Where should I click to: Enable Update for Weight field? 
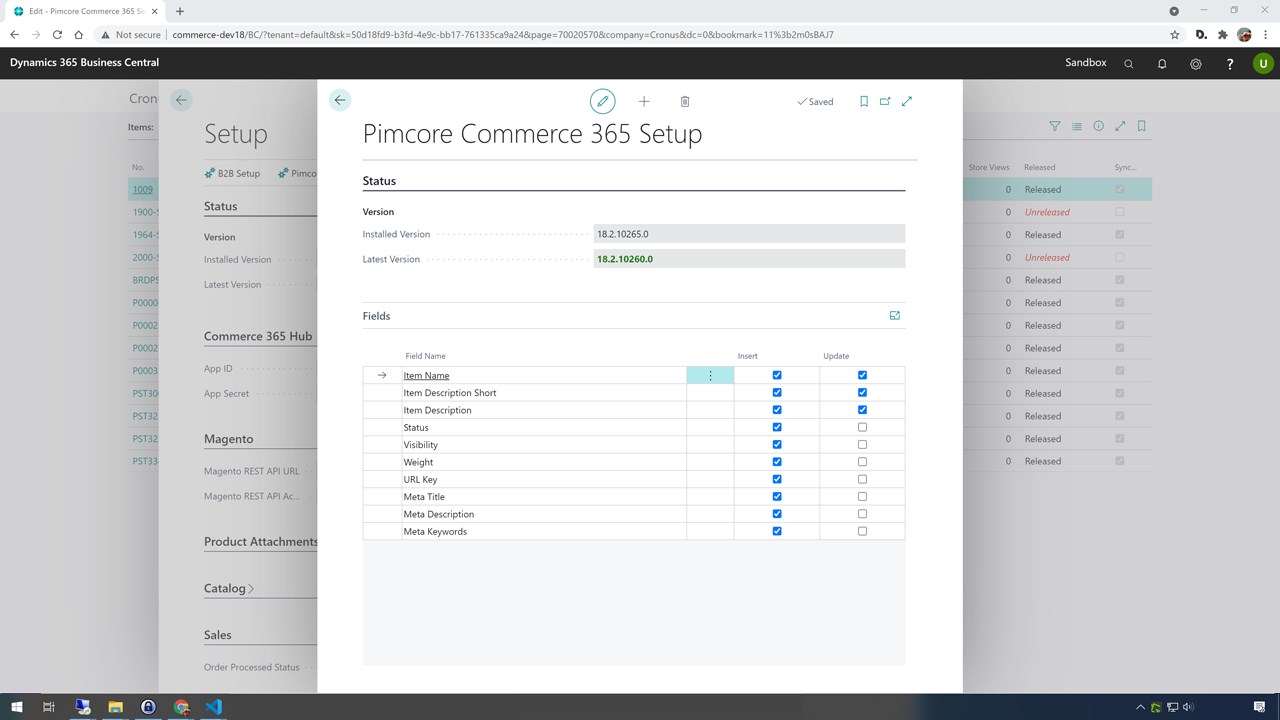point(862,462)
